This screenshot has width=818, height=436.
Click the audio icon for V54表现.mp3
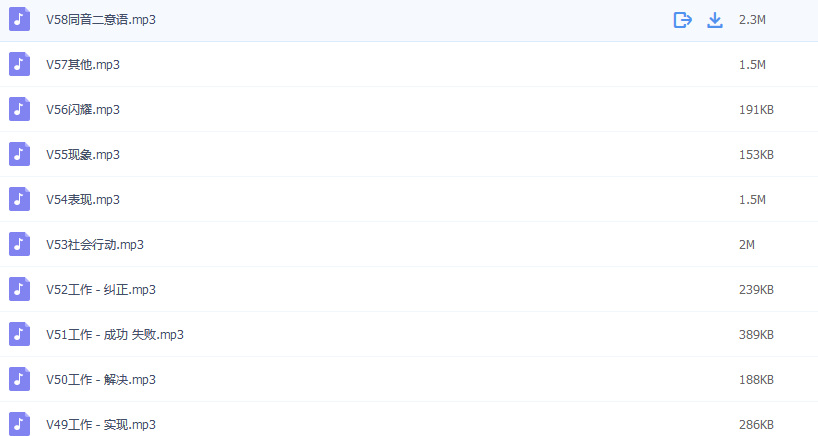[20, 200]
